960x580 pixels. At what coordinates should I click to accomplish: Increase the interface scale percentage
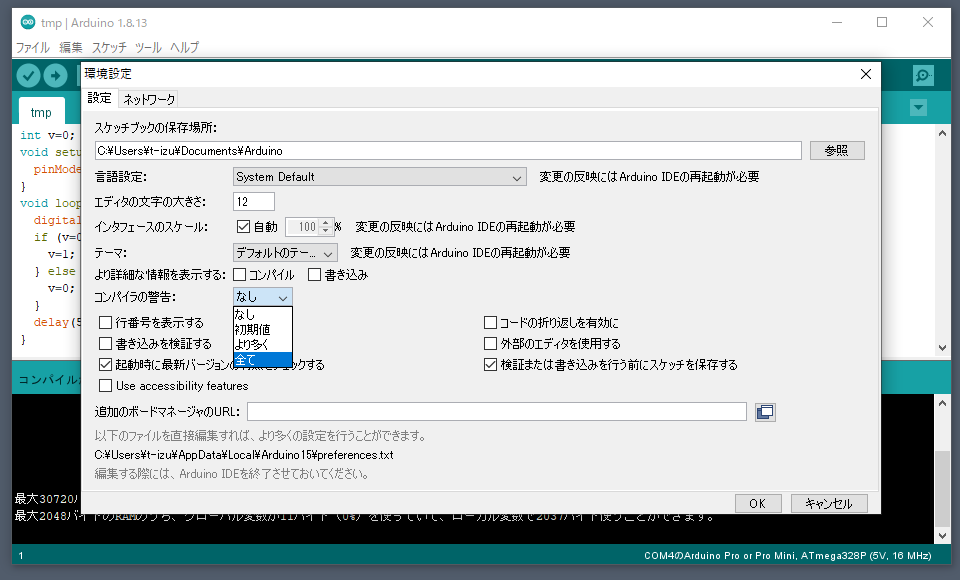326,223
